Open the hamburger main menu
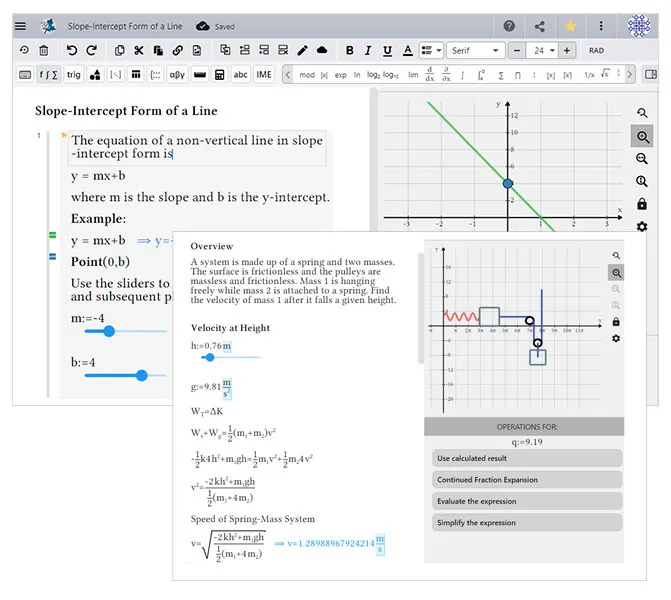The image size is (671, 600). point(20,26)
